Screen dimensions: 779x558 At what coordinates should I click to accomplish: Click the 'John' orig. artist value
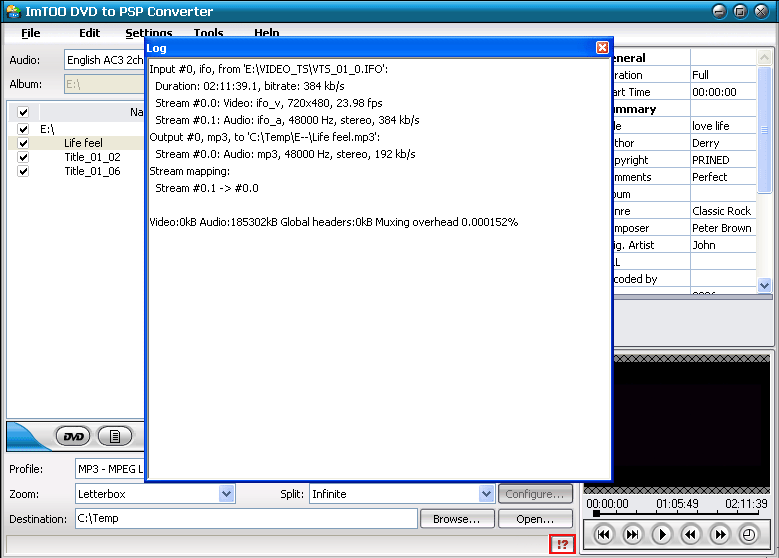coord(704,245)
